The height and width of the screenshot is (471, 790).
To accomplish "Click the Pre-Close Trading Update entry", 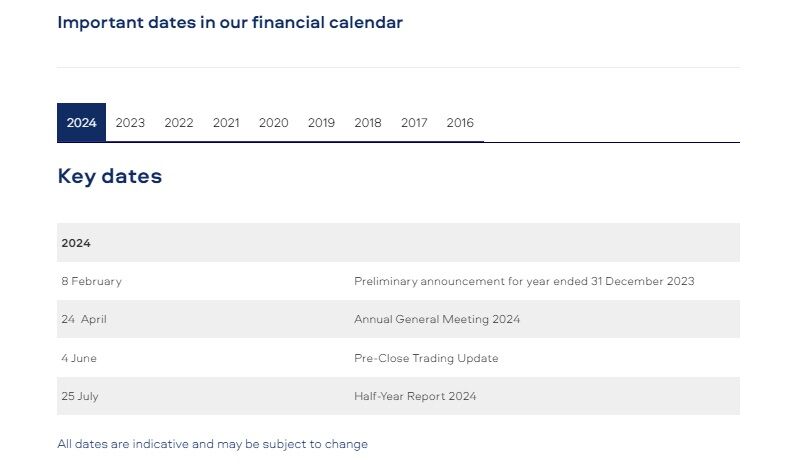I will coord(426,358).
